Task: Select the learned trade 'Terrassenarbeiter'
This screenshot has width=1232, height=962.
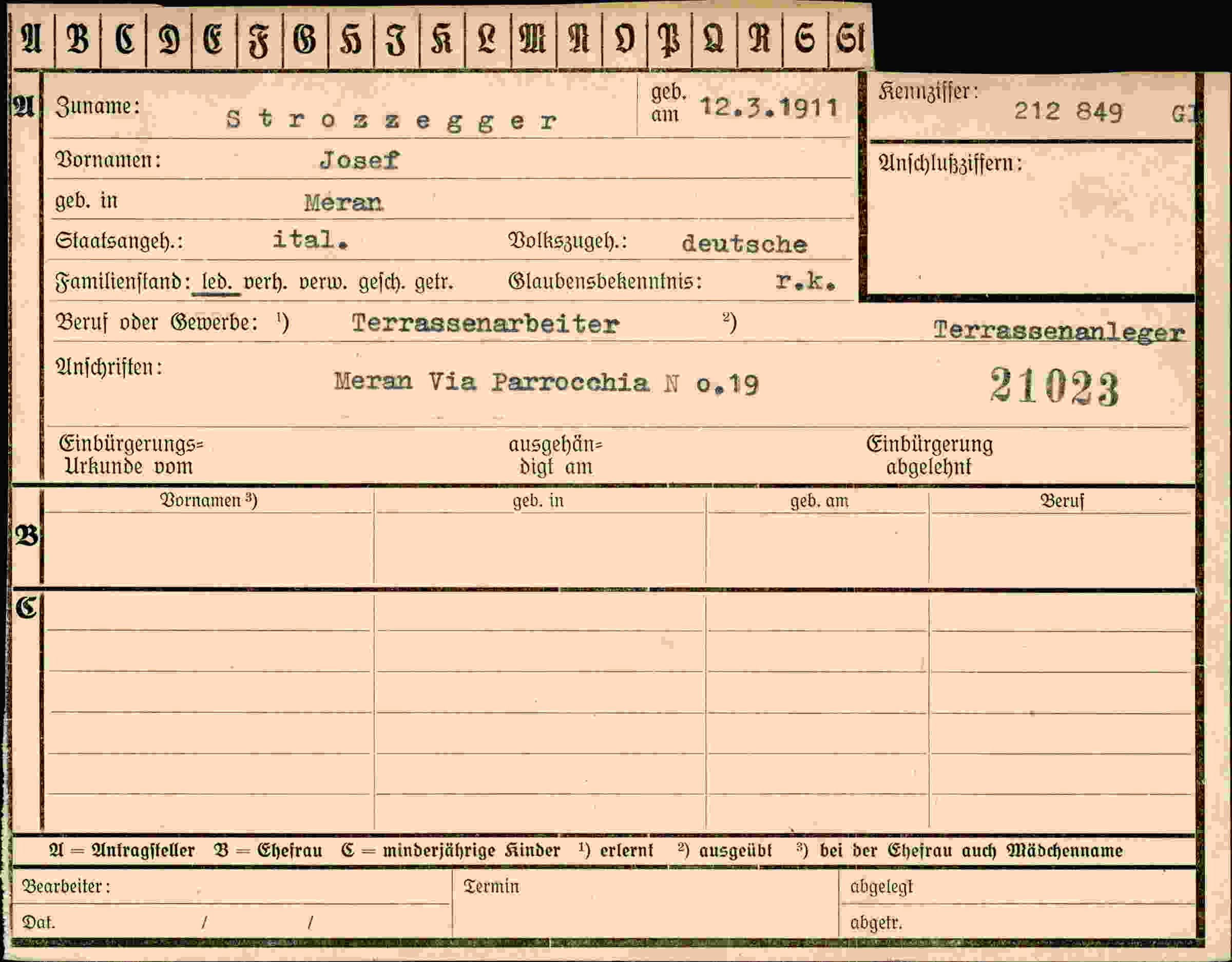Action: [x=485, y=324]
